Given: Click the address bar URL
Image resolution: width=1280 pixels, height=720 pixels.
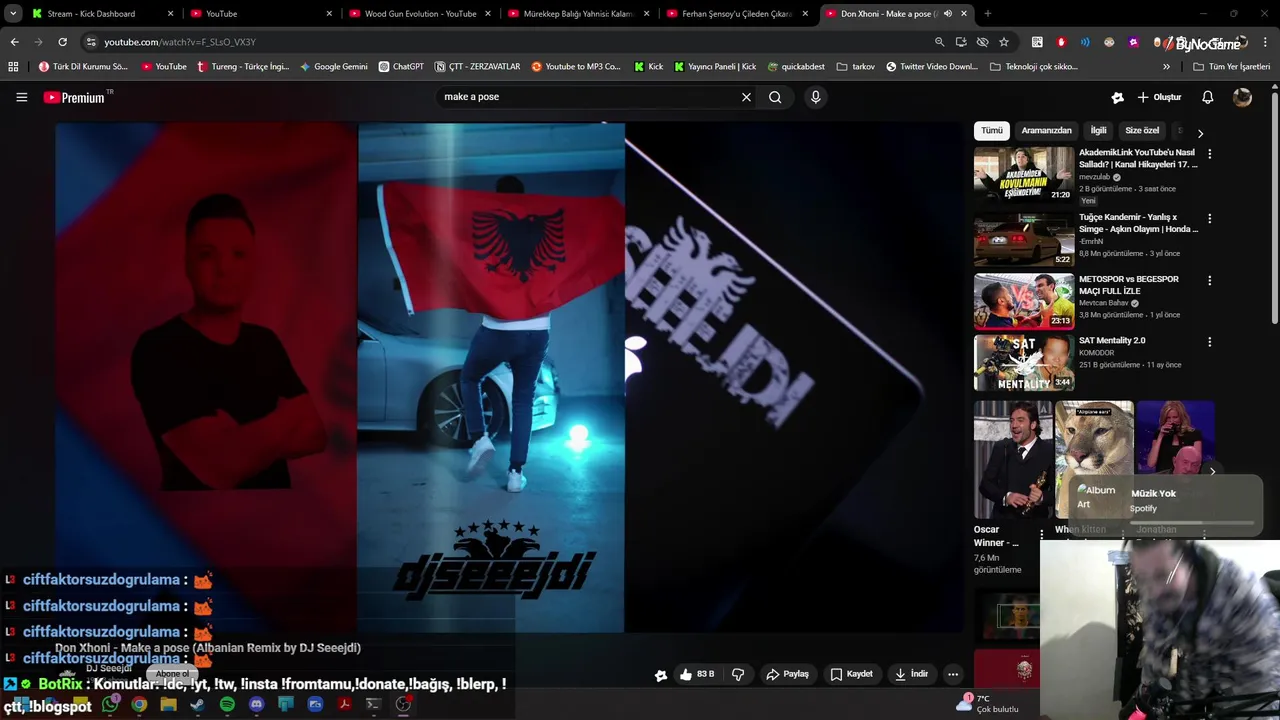Looking at the screenshot, I should tap(180, 42).
